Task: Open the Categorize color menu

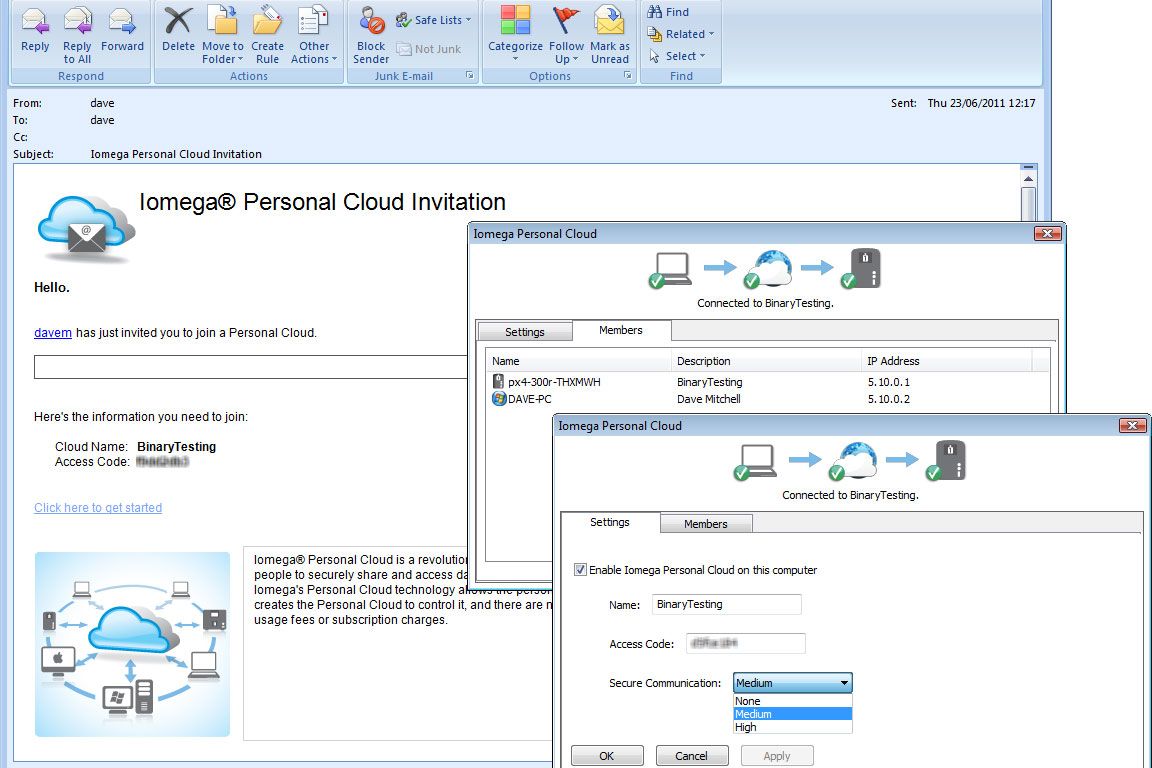Action: tap(515, 35)
